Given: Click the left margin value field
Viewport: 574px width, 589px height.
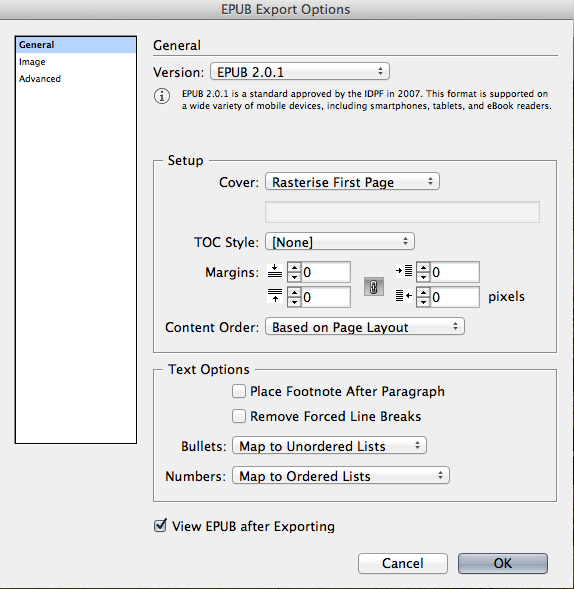Looking at the screenshot, I should 455,272.
